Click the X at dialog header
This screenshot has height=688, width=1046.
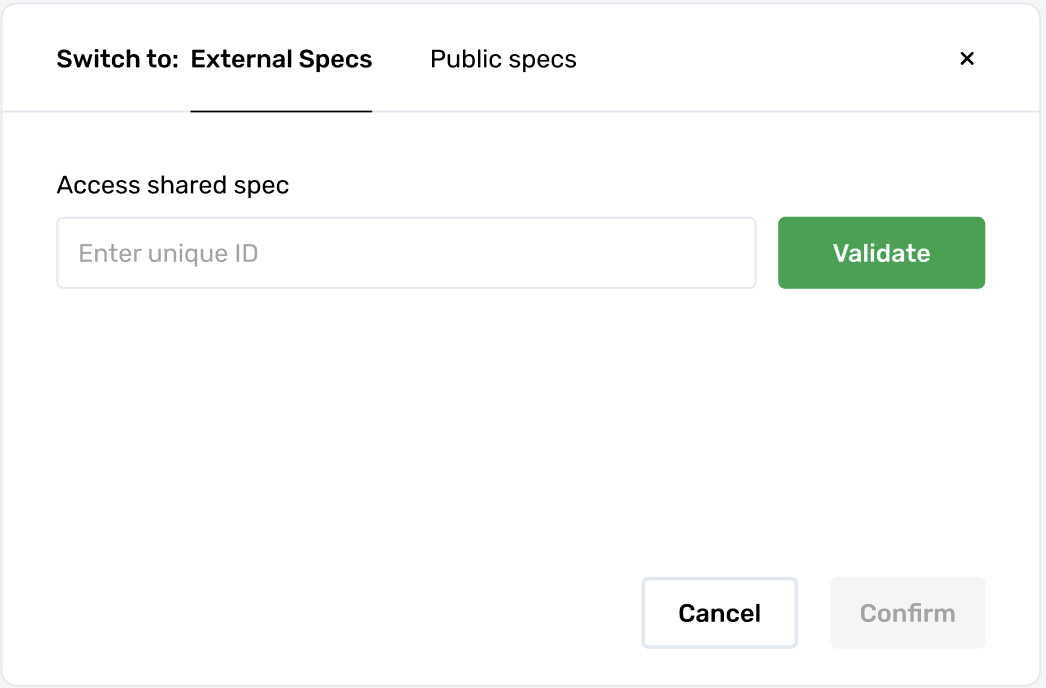click(967, 59)
